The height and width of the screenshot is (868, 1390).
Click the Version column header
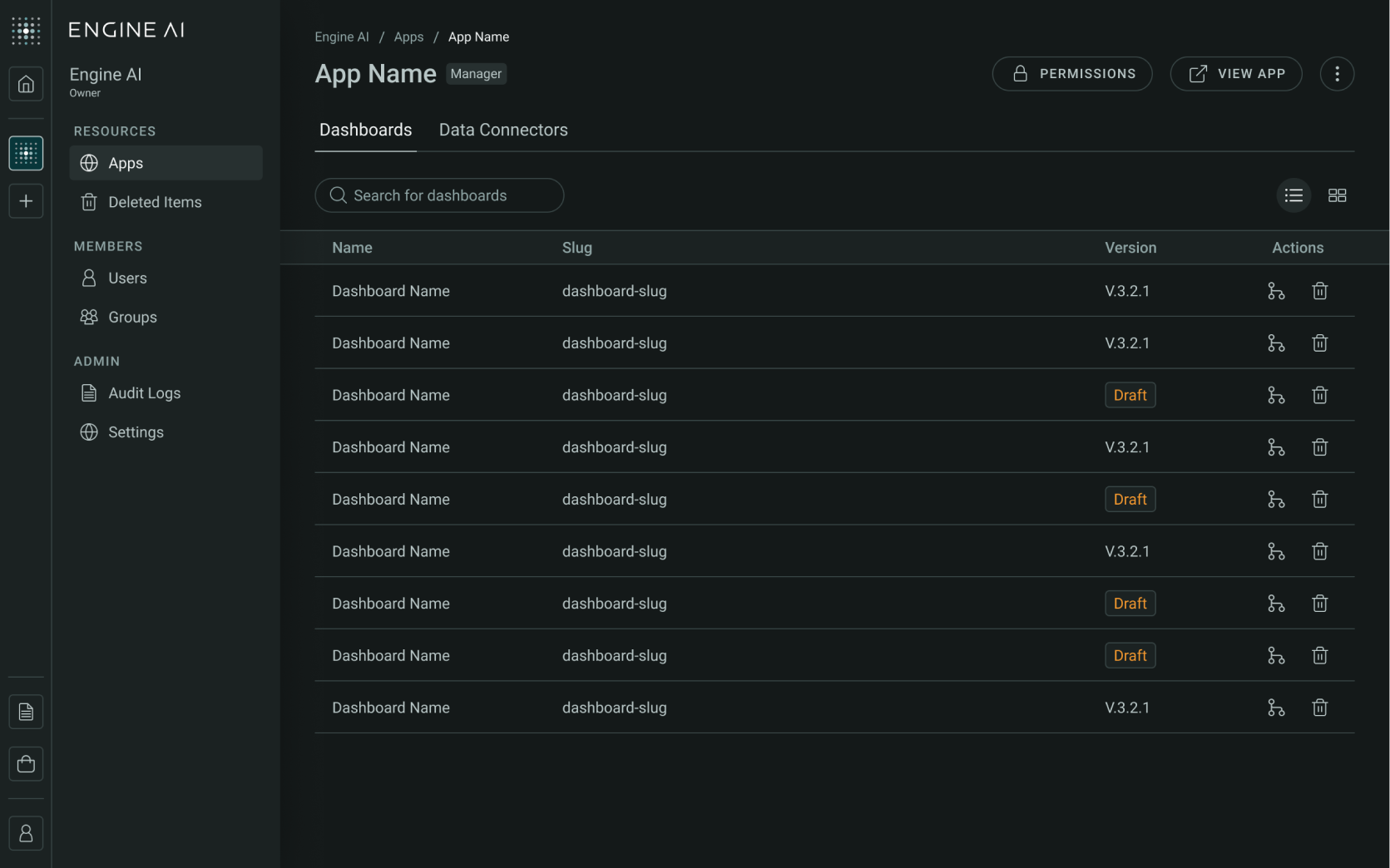[1130, 248]
